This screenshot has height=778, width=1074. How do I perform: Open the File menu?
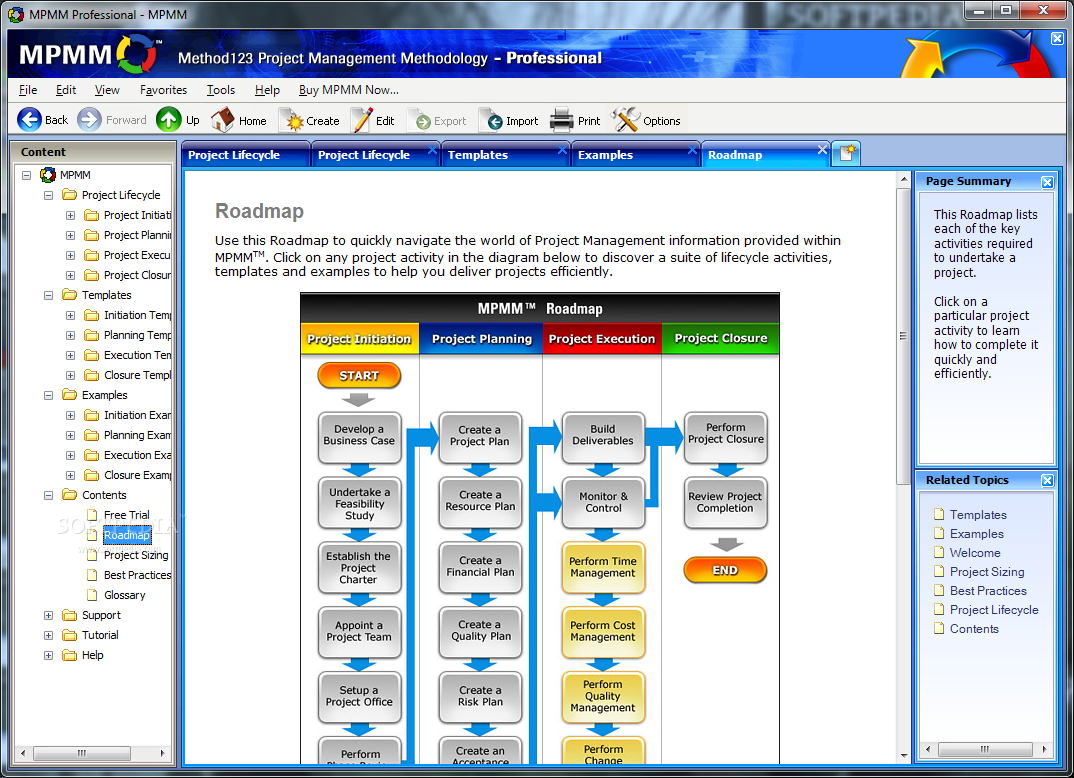[28, 90]
